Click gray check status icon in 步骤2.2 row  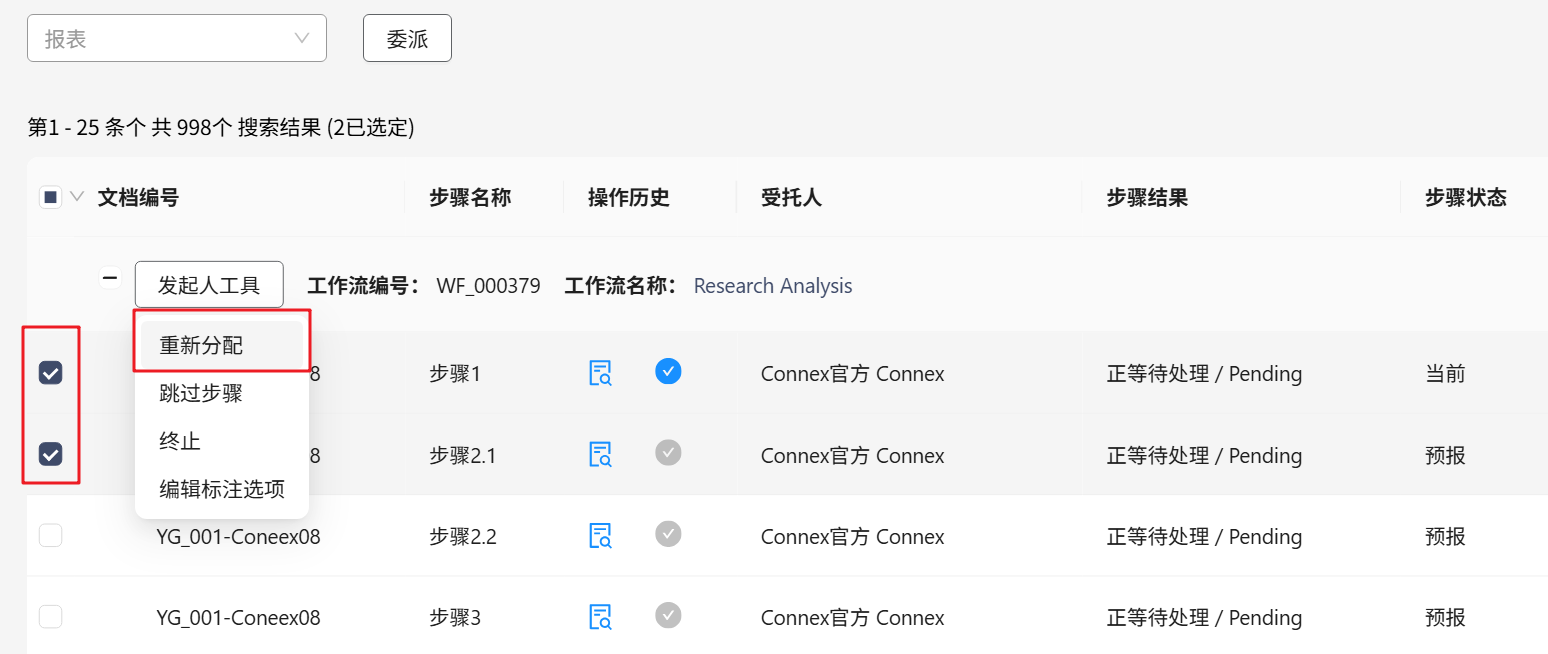coord(668,534)
